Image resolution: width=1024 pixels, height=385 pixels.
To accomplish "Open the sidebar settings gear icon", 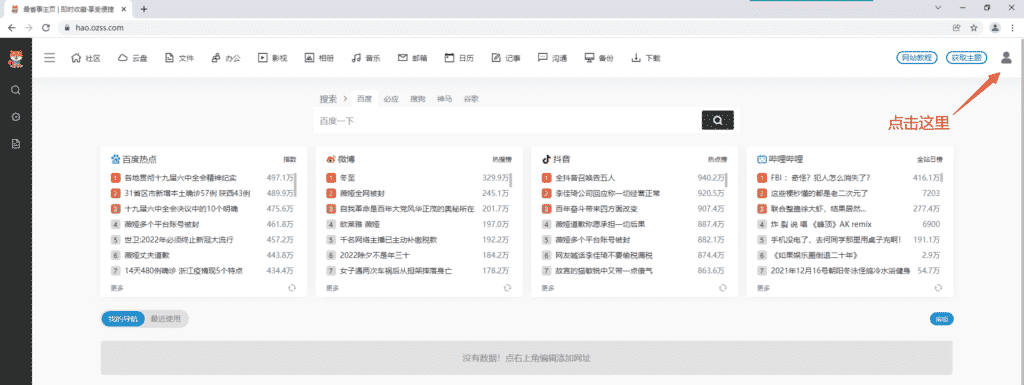I will point(16,117).
